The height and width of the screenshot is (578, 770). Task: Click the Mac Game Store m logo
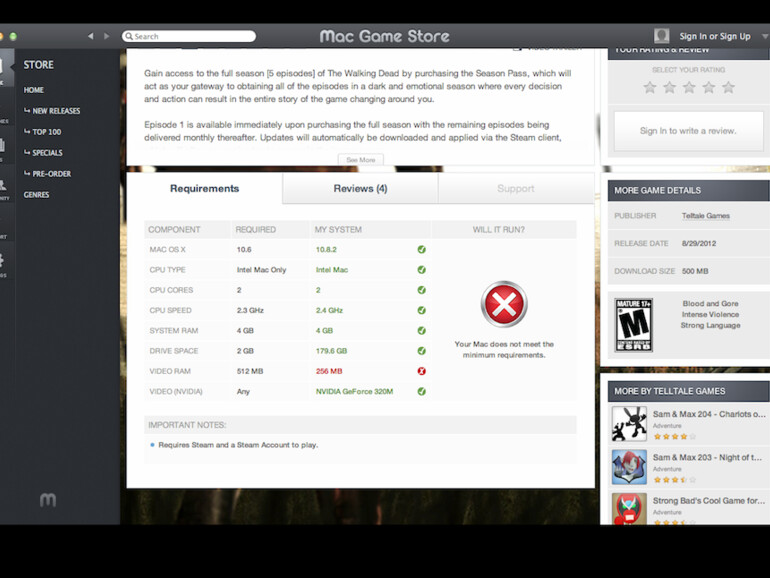(x=48, y=500)
